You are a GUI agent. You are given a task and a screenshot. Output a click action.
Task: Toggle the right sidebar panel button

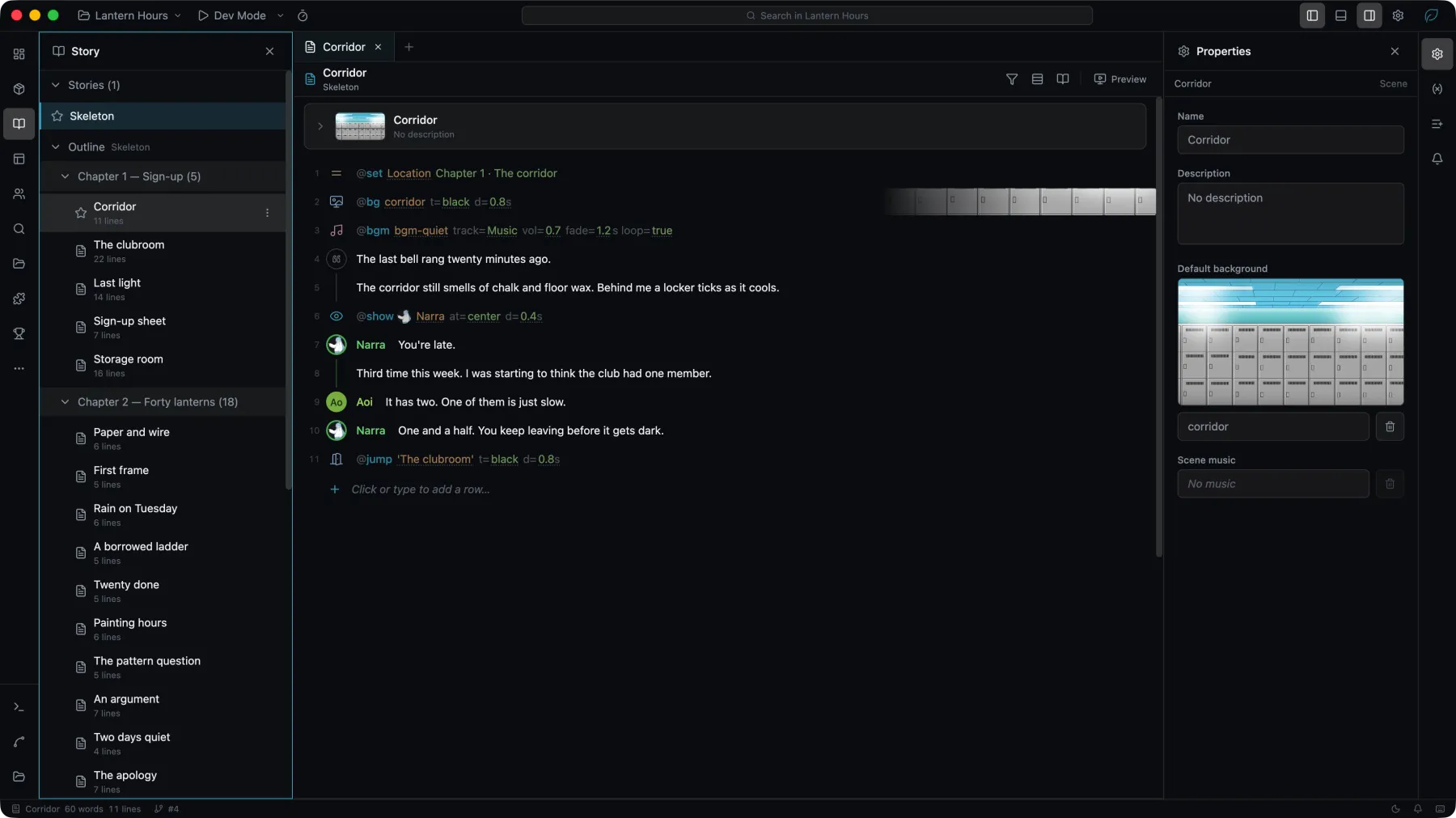point(1369,15)
